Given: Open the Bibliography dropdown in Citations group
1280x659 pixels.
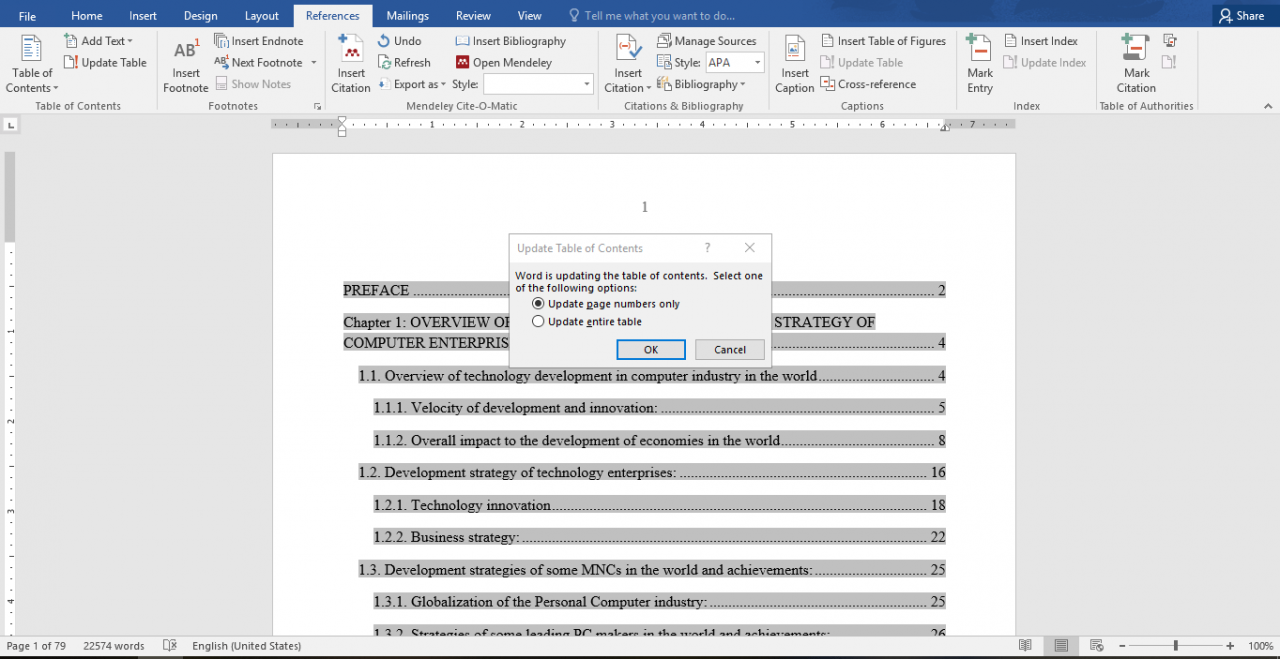Looking at the screenshot, I should click(701, 84).
